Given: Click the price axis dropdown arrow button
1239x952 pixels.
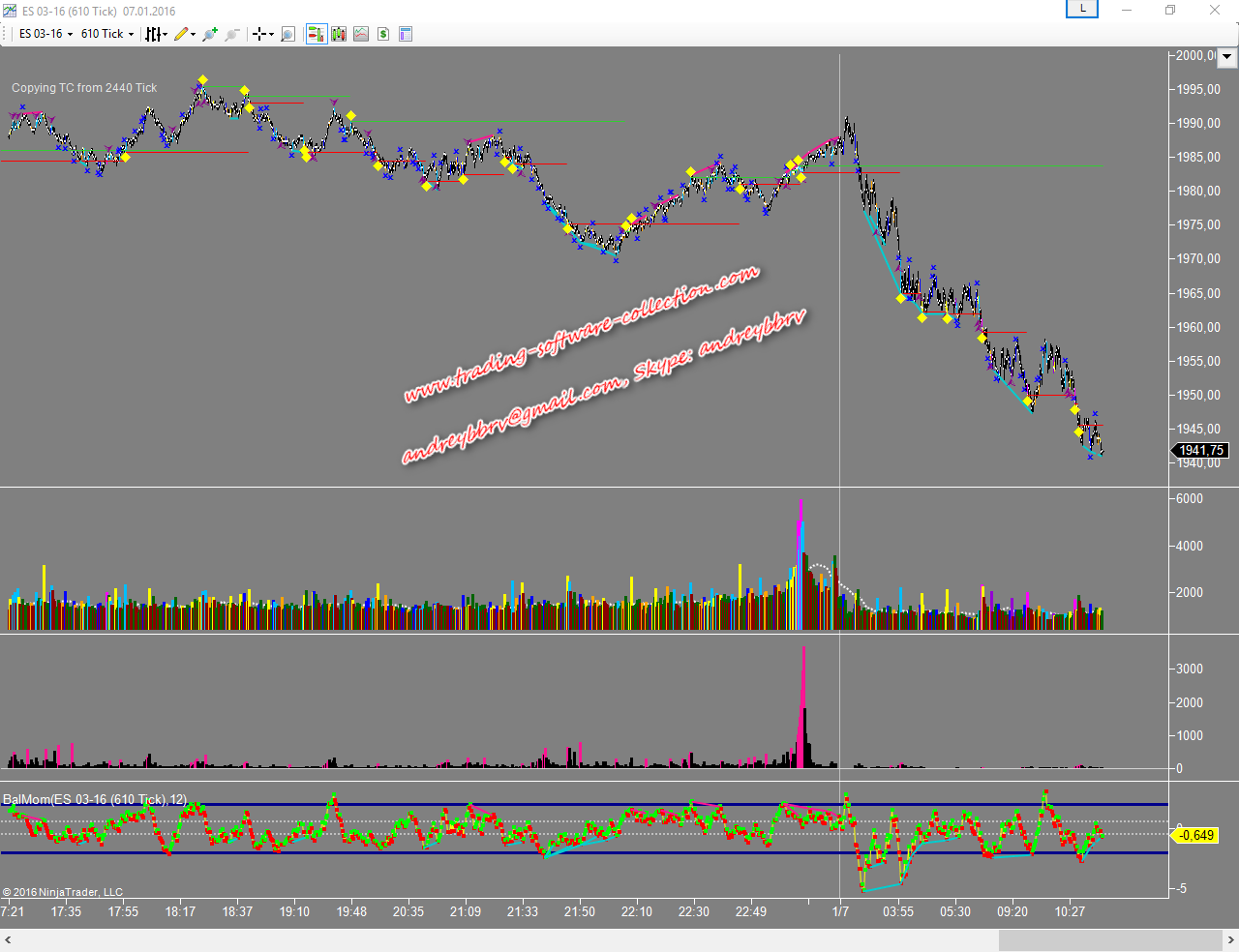Looking at the screenshot, I should (x=1226, y=57).
